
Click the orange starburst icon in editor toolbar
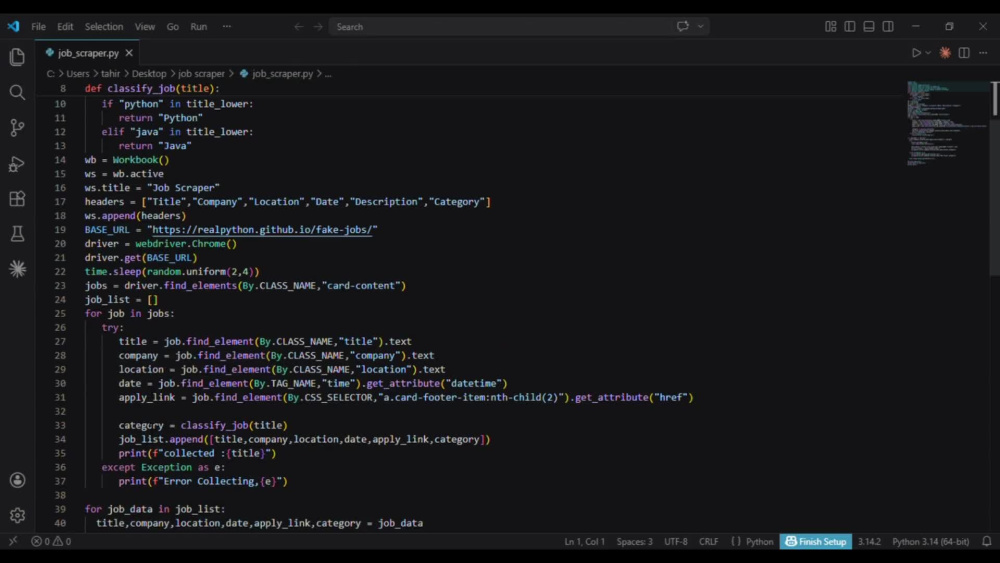point(945,53)
